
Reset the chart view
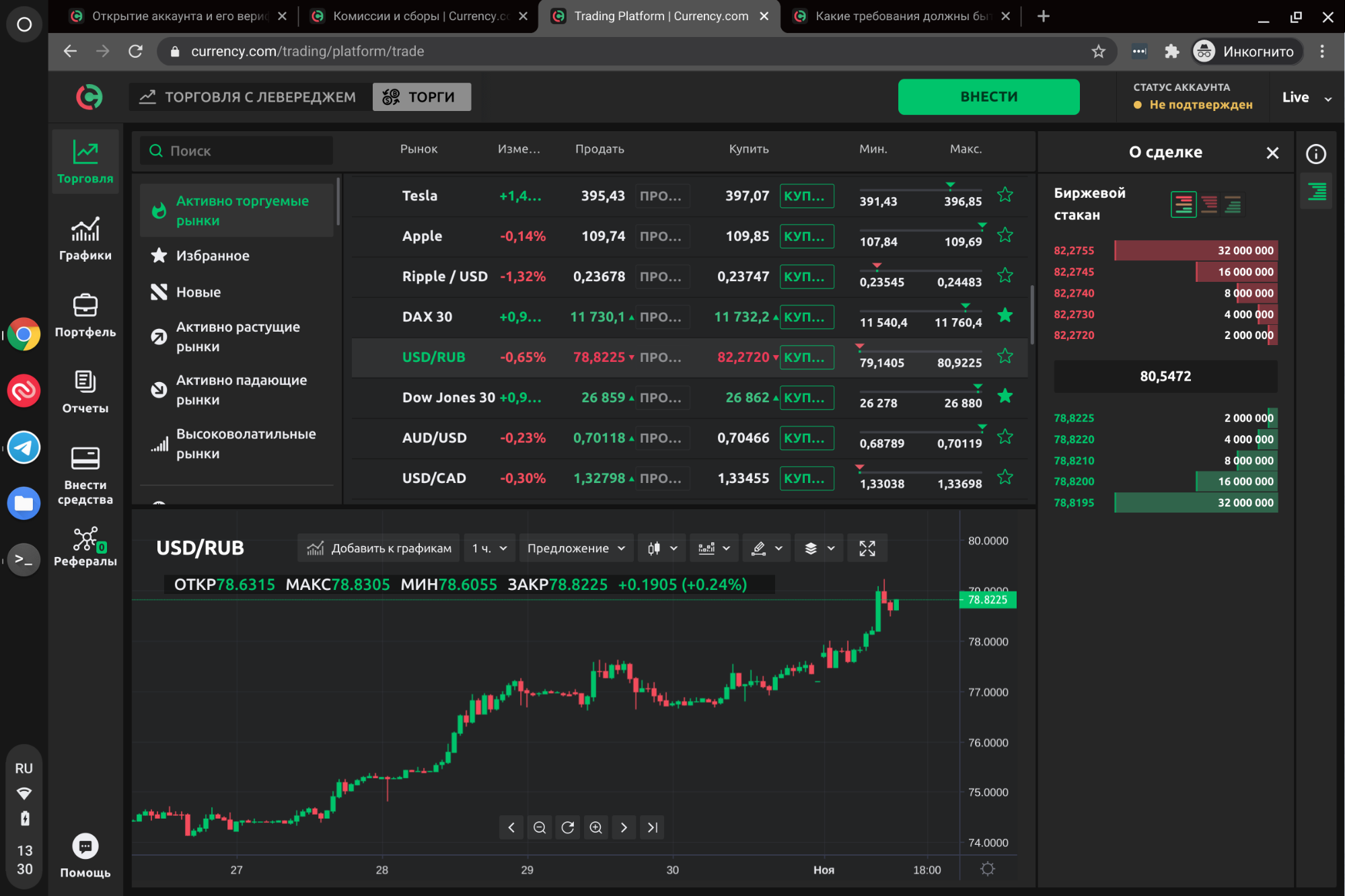click(x=567, y=827)
